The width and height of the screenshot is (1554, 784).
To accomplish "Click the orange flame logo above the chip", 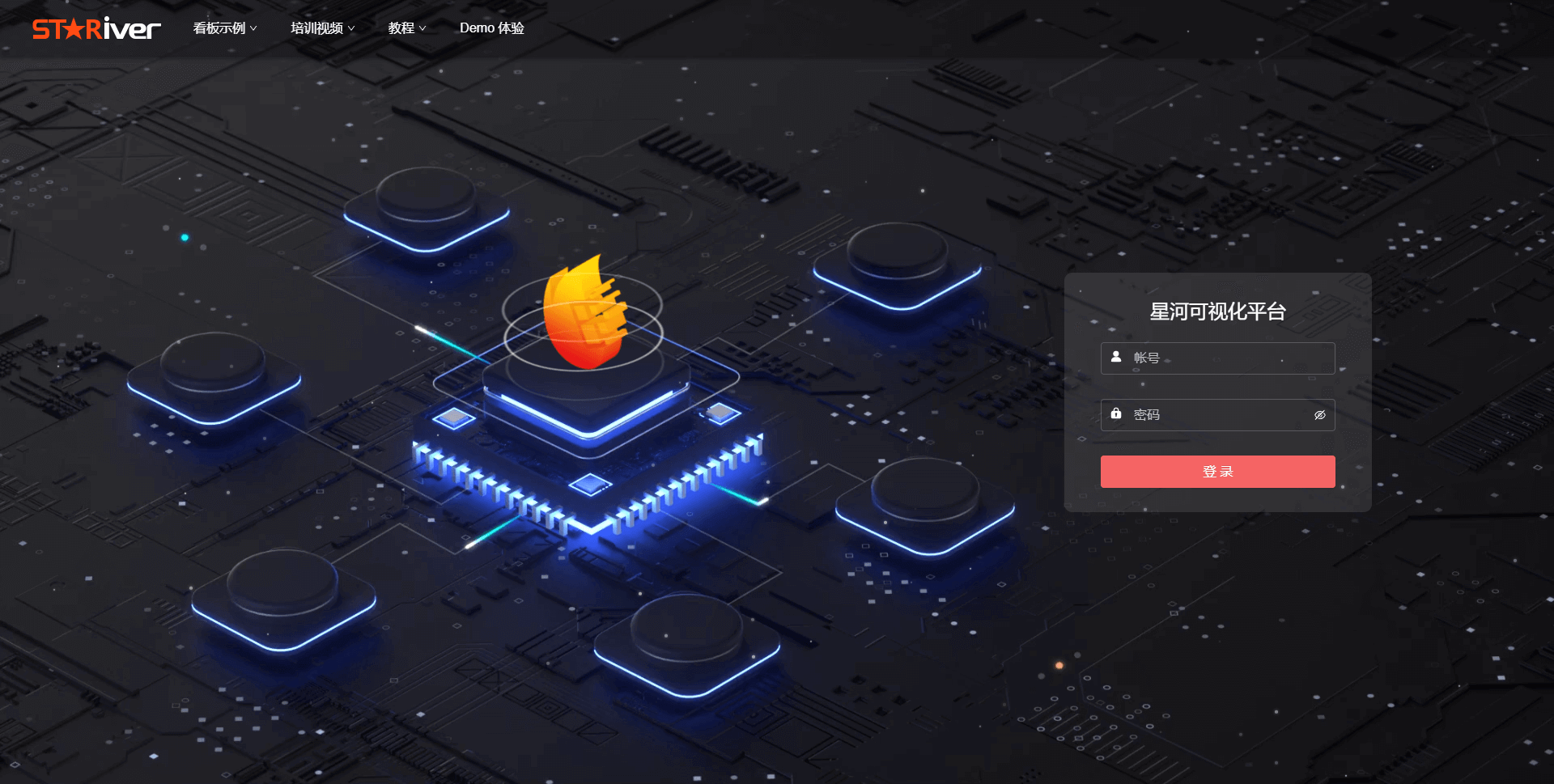I will (x=585, y=314).
